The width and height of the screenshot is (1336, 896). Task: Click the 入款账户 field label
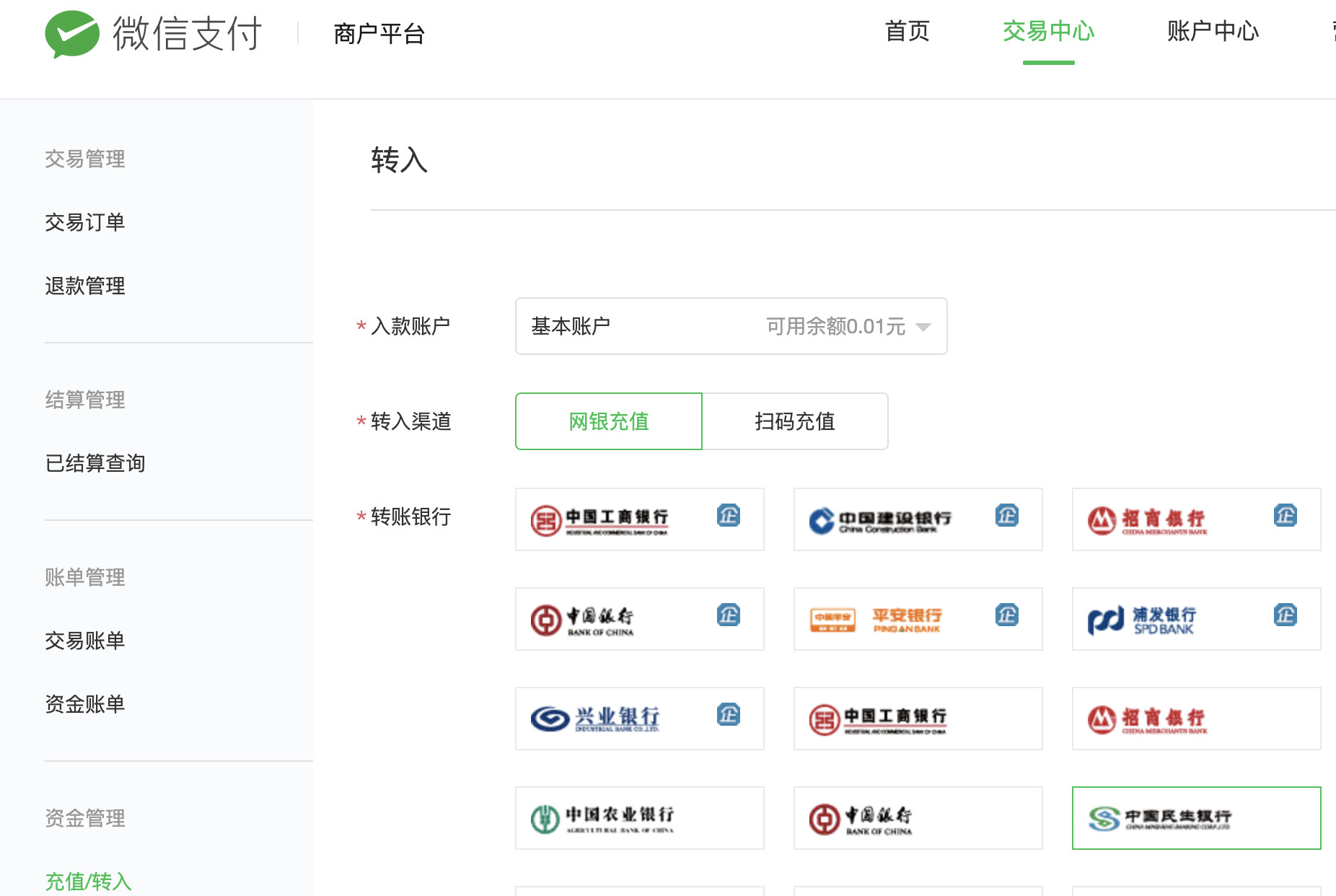(x=411, y=326)
